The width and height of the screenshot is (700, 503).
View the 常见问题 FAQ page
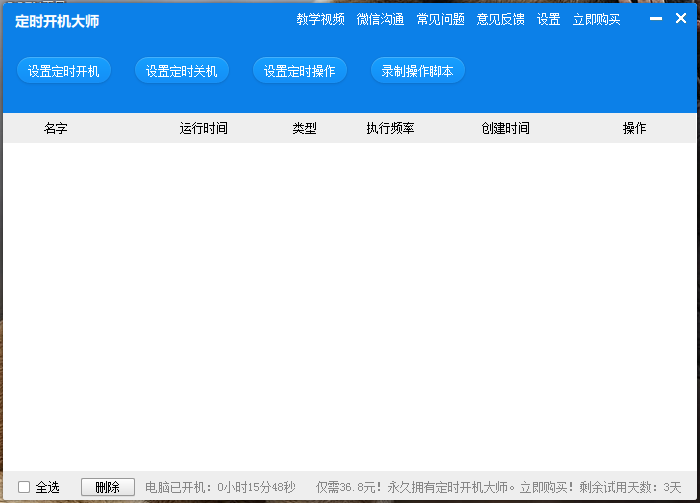(440, 19)
